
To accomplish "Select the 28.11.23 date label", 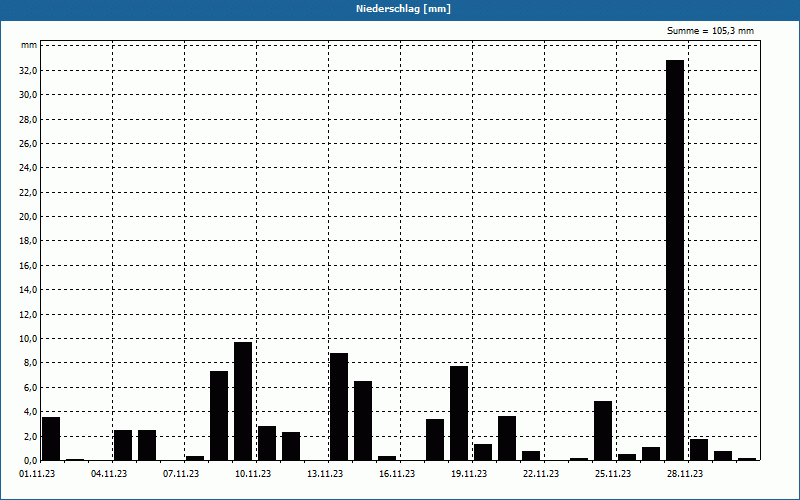I will (684, 474).
